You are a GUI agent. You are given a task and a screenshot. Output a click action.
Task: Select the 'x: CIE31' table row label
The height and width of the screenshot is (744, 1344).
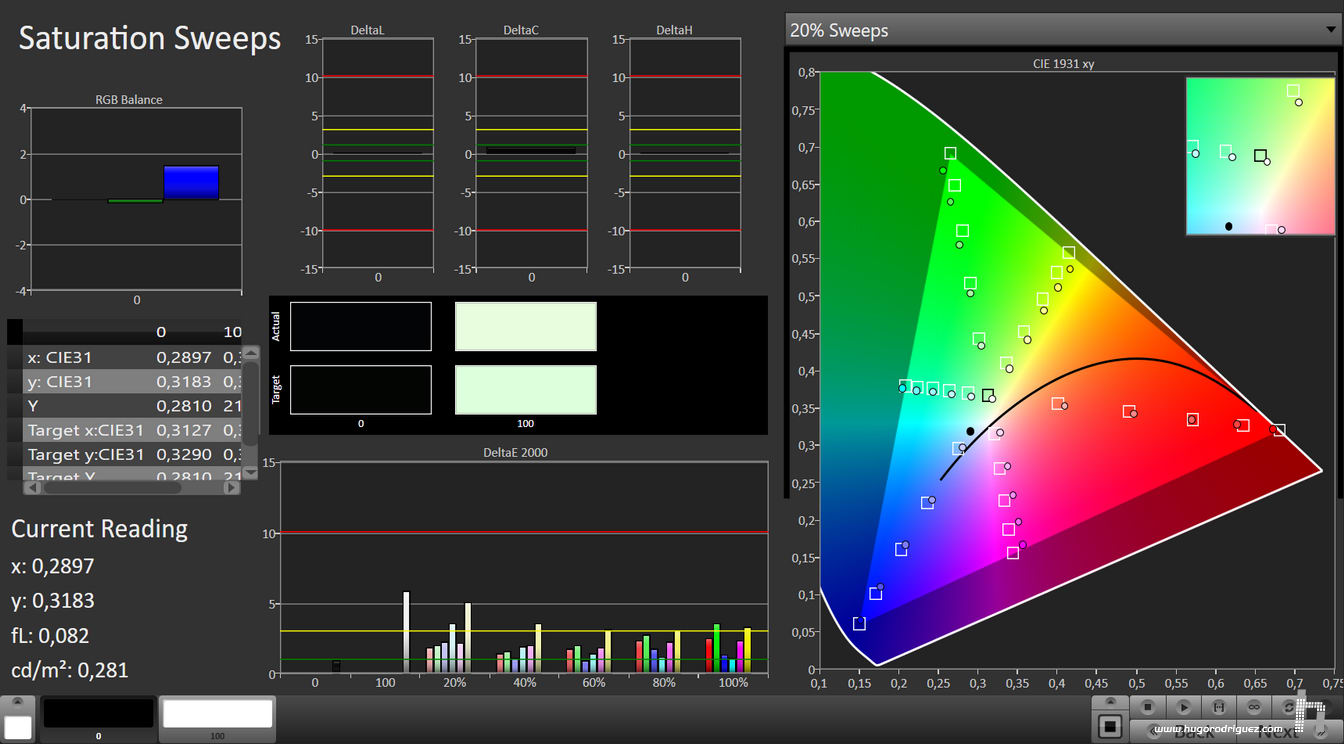click(x=60, y=357)
